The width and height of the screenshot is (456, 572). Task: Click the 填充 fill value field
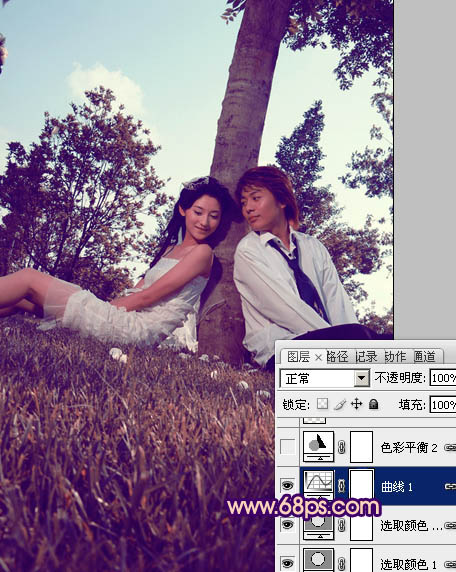pyautogui.click(x=443, y=405)
